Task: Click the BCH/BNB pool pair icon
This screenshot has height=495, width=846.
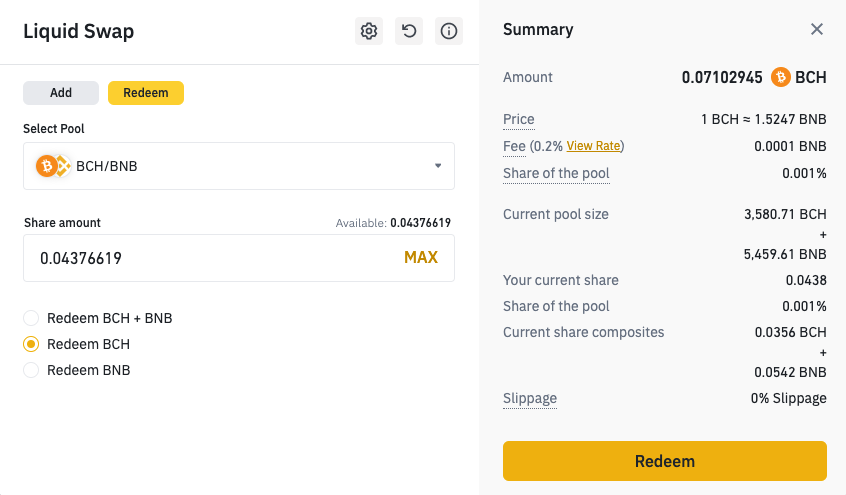Action: tap(53, 166)
